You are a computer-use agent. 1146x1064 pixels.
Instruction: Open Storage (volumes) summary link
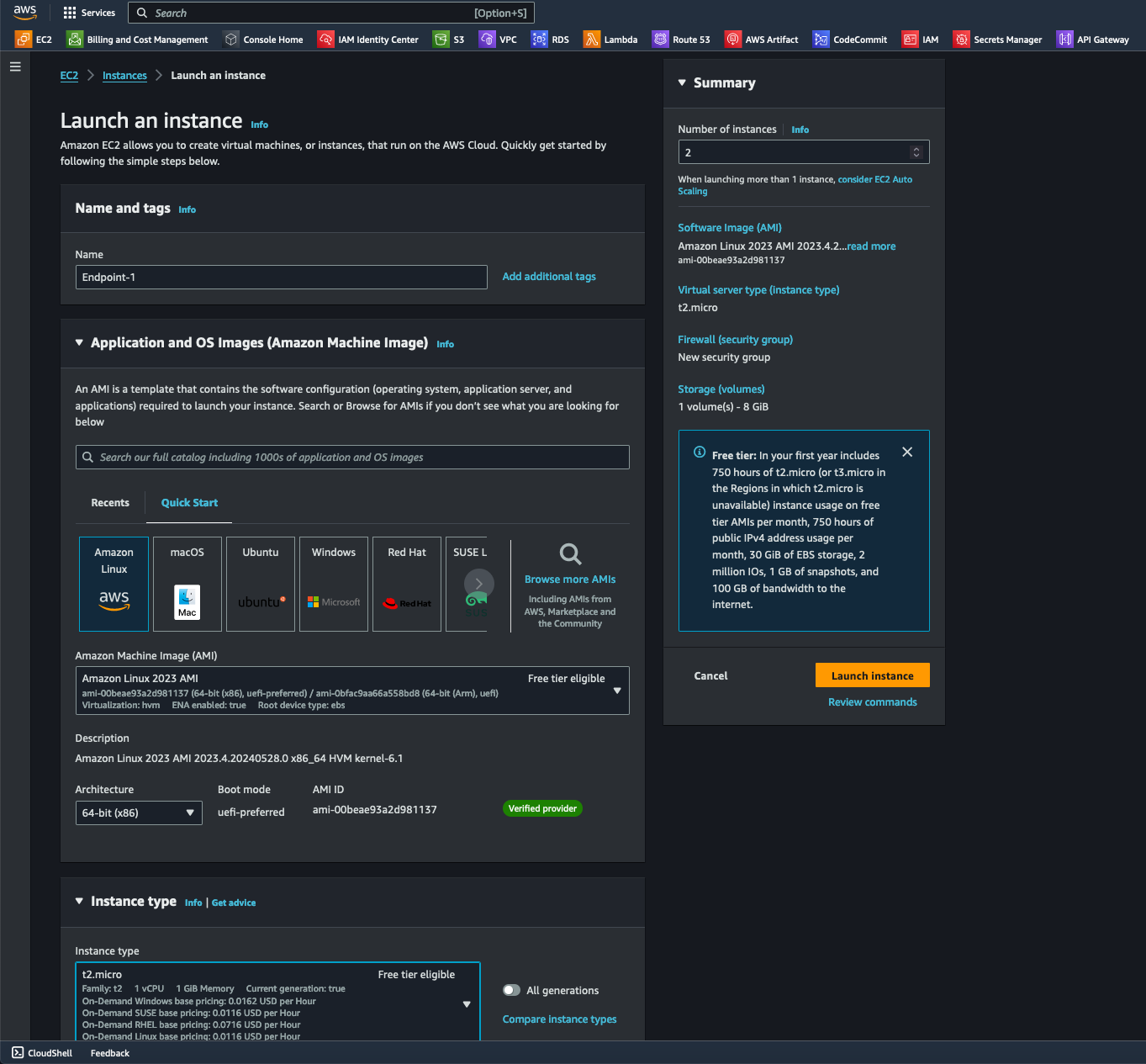[721, 389]
